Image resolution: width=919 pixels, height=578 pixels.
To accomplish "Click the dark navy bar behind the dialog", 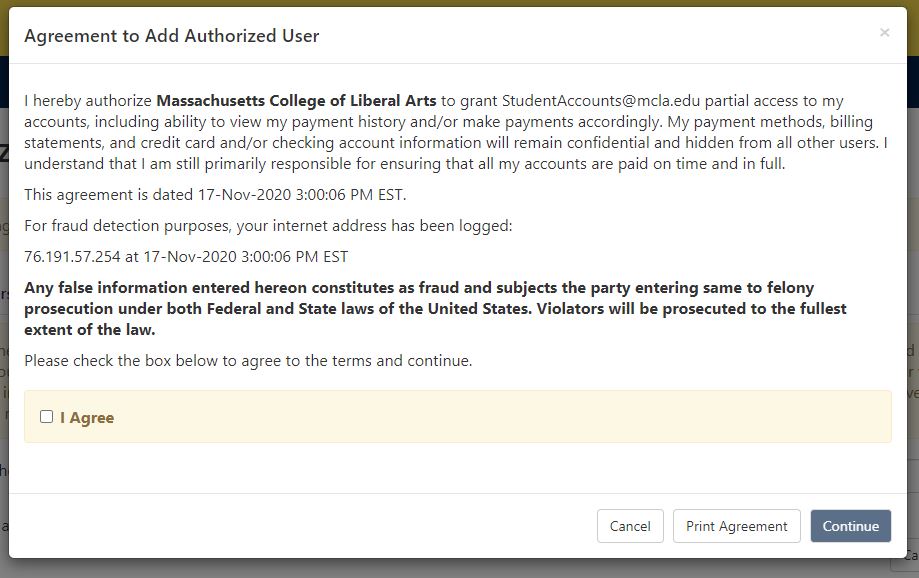I will pos(913,82).
